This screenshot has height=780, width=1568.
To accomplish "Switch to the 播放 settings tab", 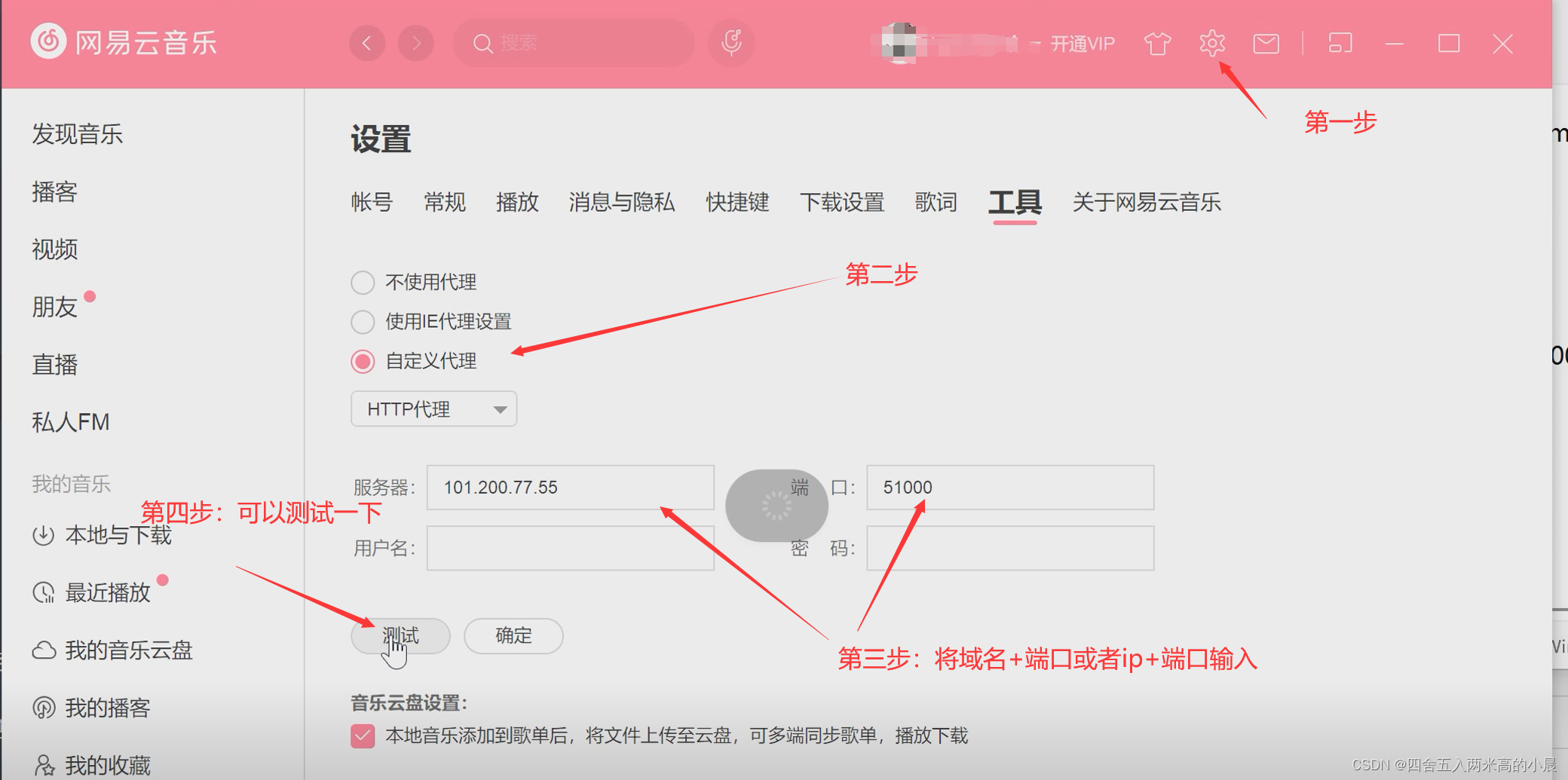I will pyautogui.click(x=517, y=202).
